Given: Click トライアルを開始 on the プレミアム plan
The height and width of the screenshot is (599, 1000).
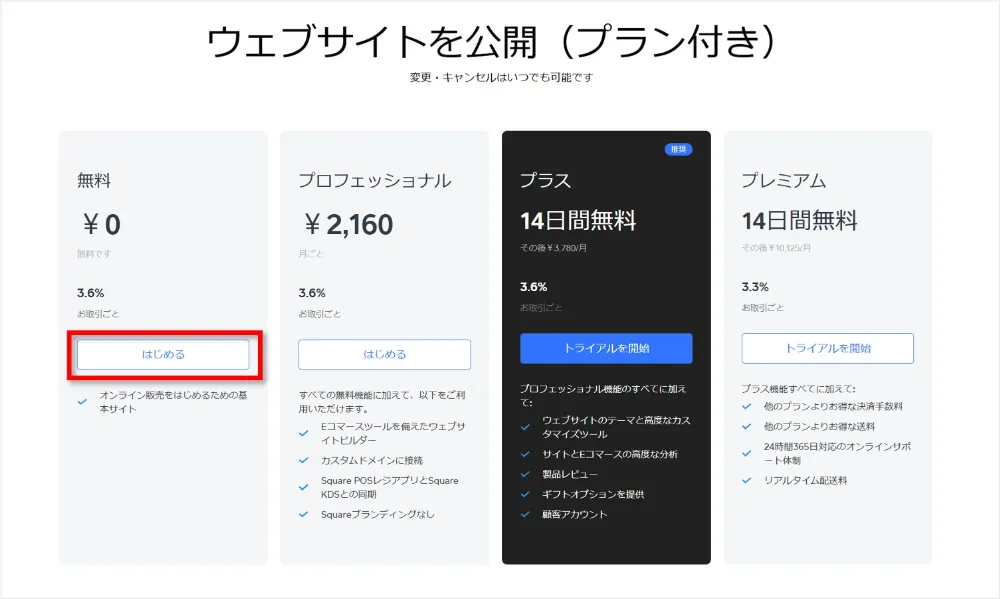Looking at the screenshot, I should (827, 348).
